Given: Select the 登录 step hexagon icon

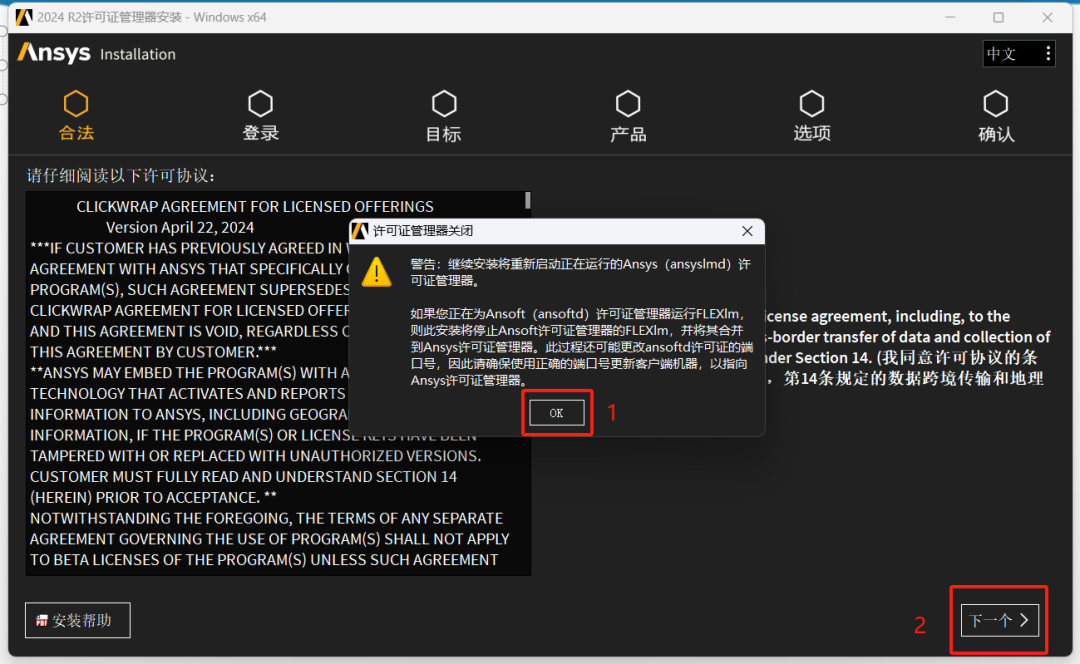Looking at the screenshot, I should pos(260,104).
